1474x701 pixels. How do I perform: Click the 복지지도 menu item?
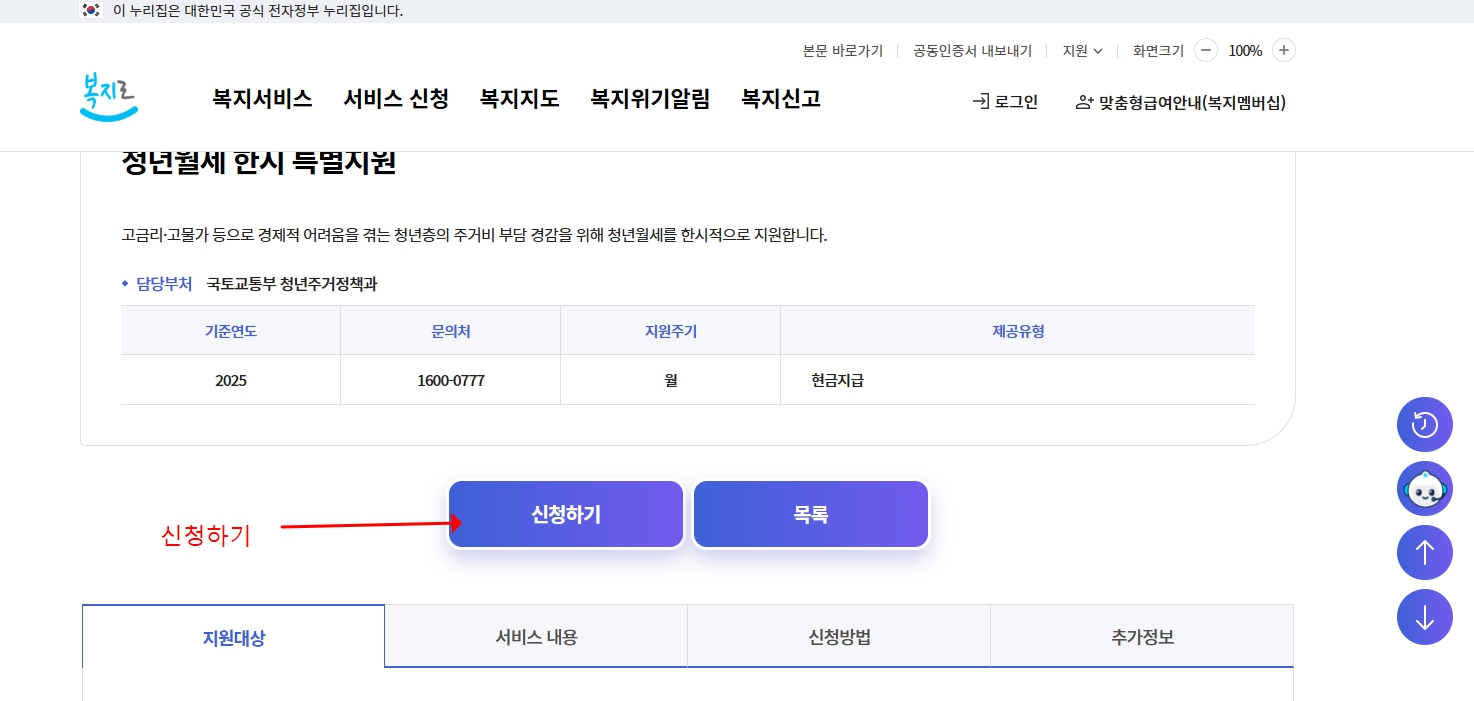[x=518, y=99]
